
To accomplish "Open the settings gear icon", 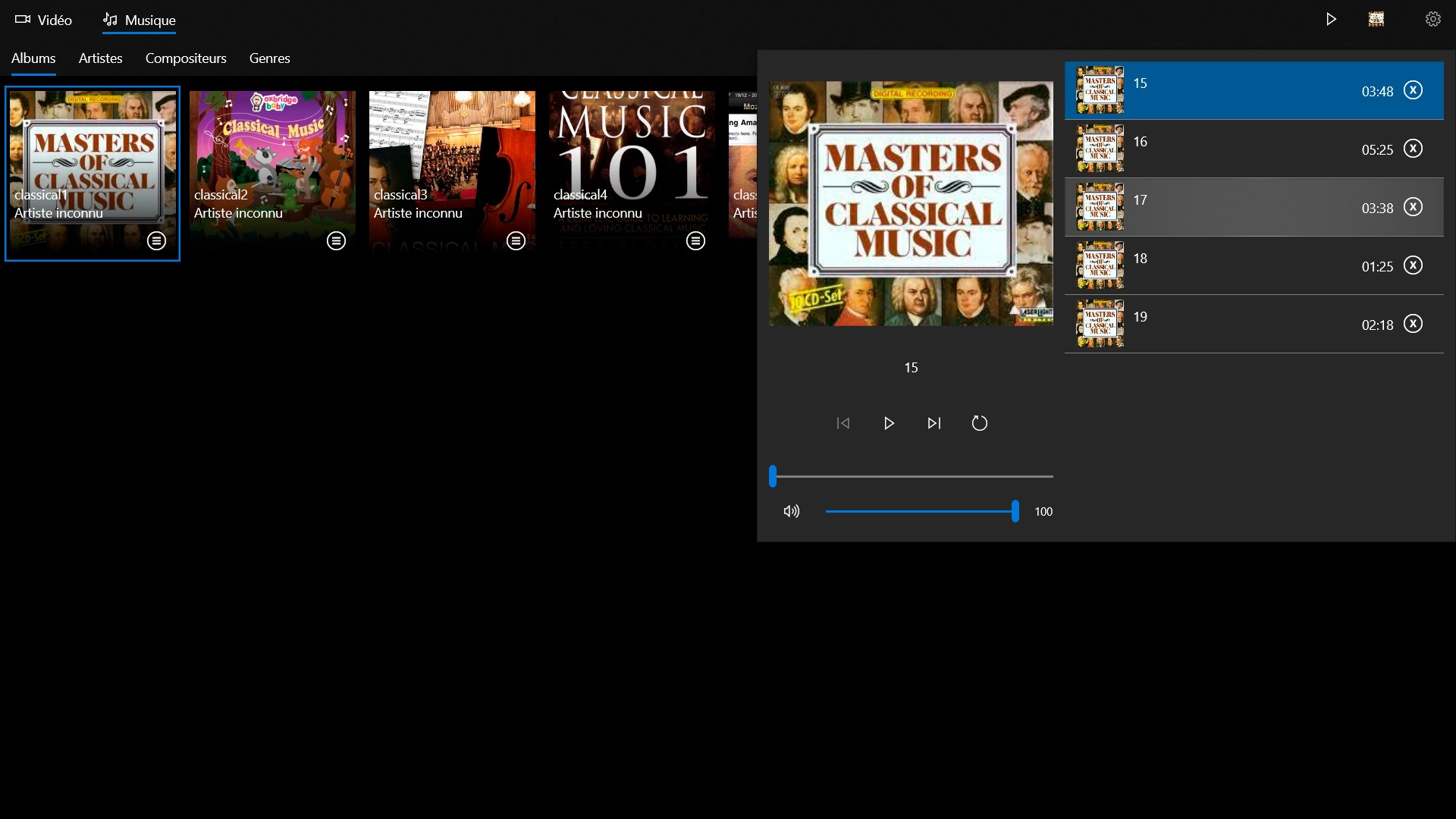I will pyautogui.click(x=1432, y=20).
